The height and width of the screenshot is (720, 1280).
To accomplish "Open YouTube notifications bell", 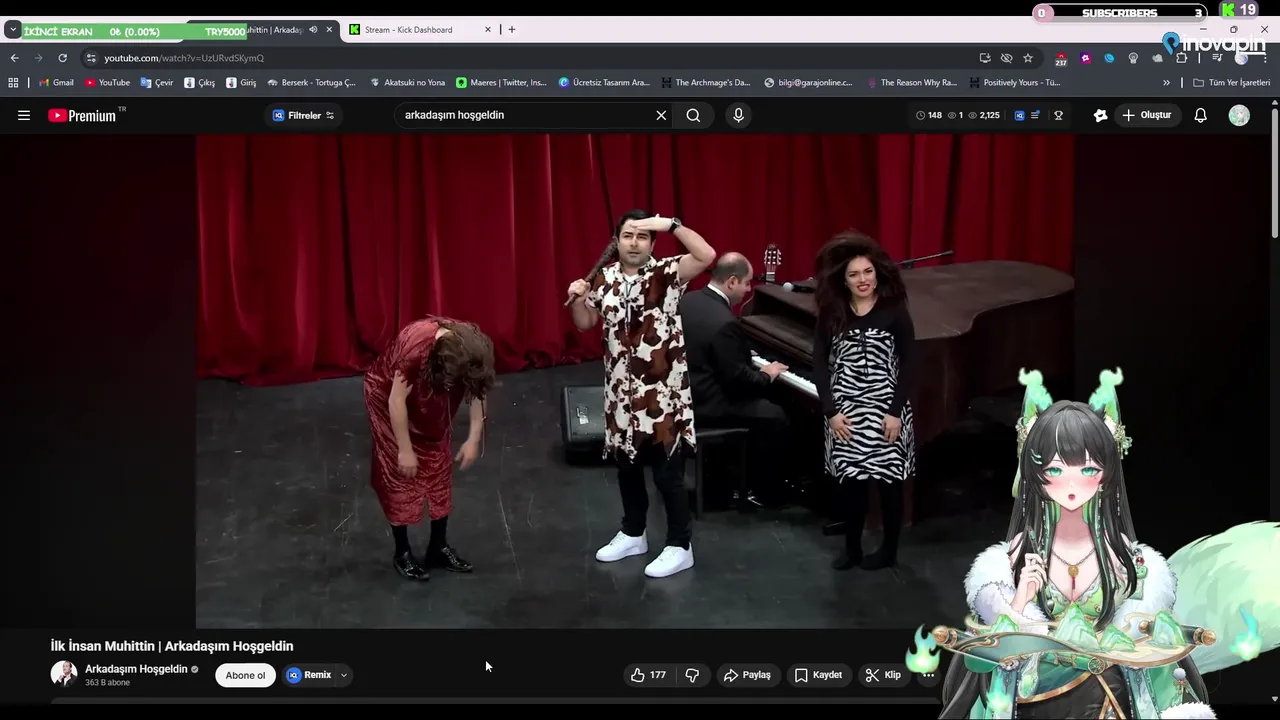I will point(1201,115).
